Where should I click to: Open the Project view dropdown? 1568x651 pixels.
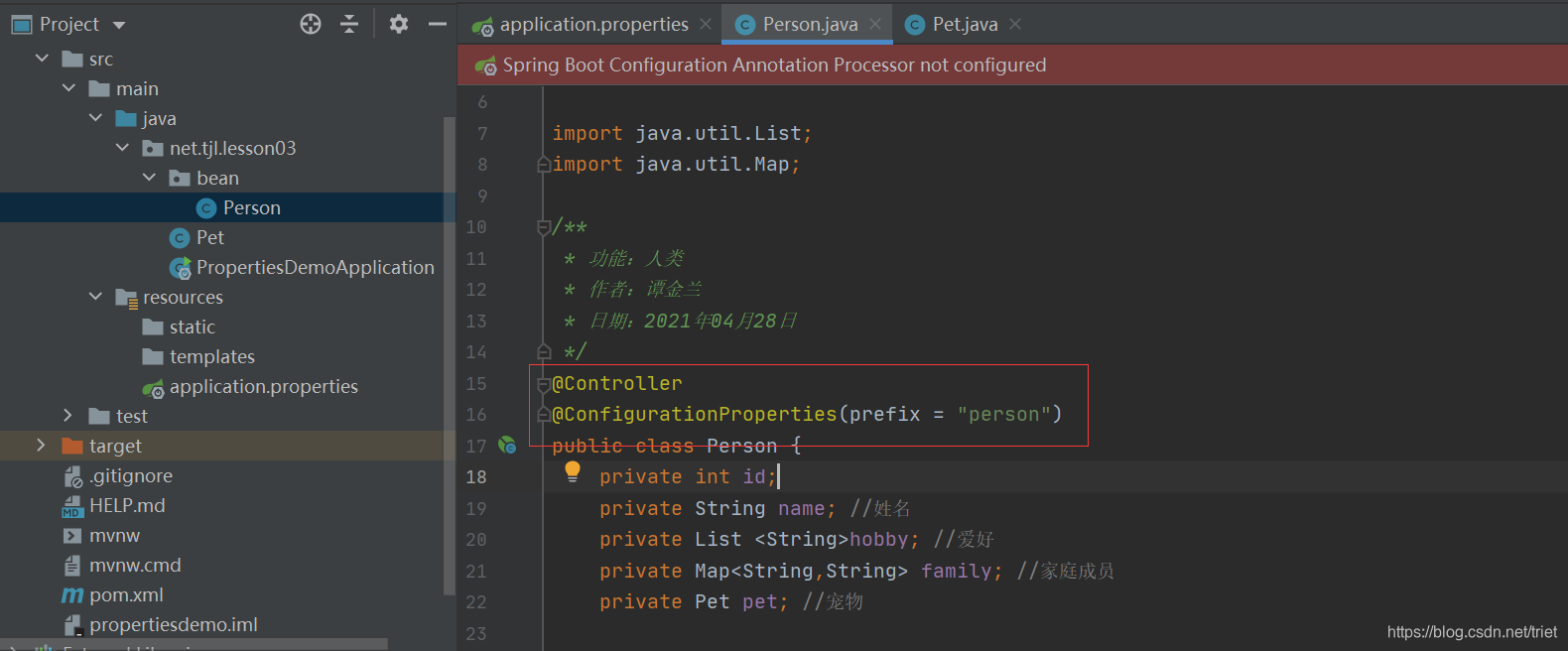click(120, 25)
